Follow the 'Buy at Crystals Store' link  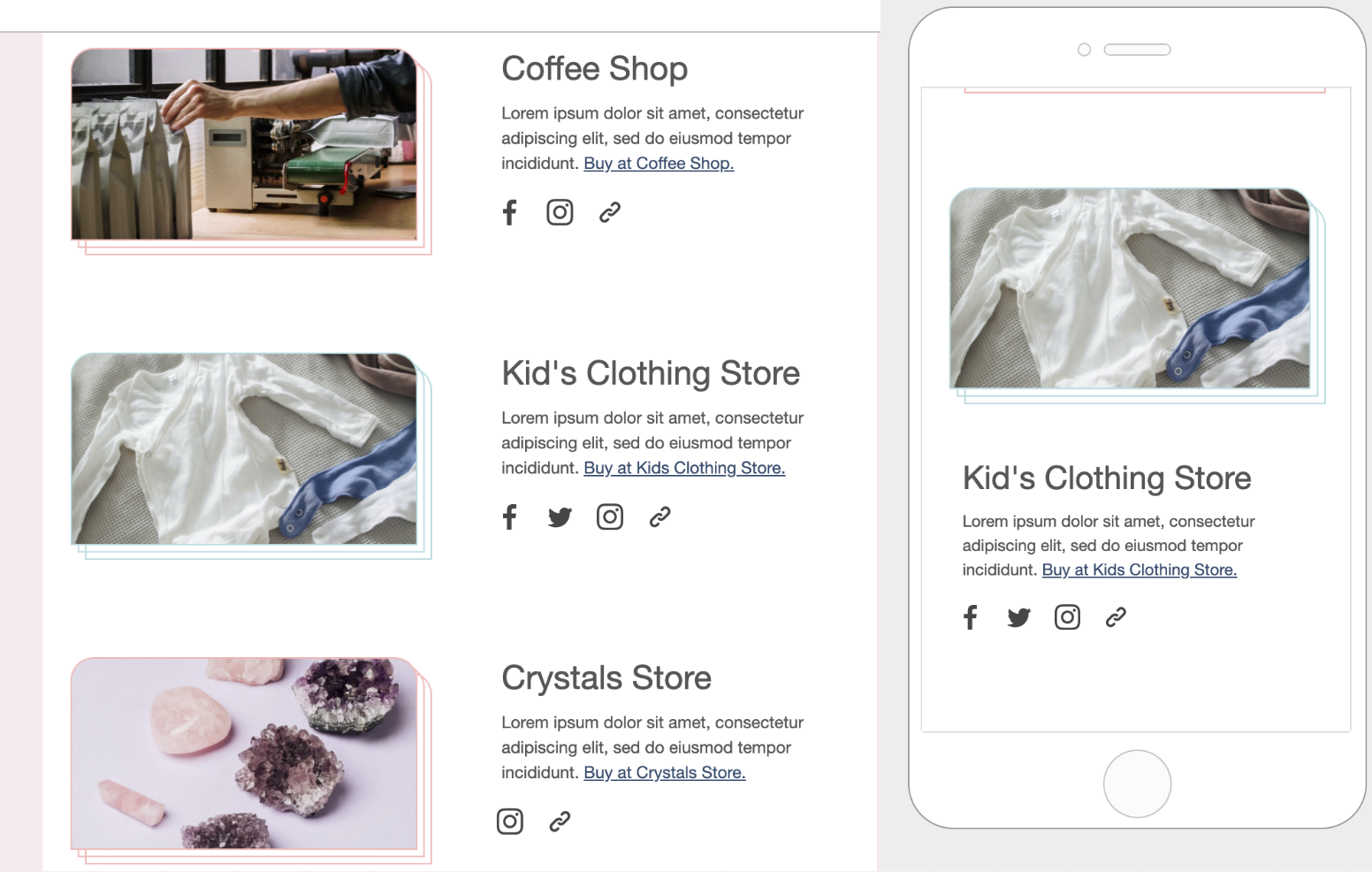(665, 773)
